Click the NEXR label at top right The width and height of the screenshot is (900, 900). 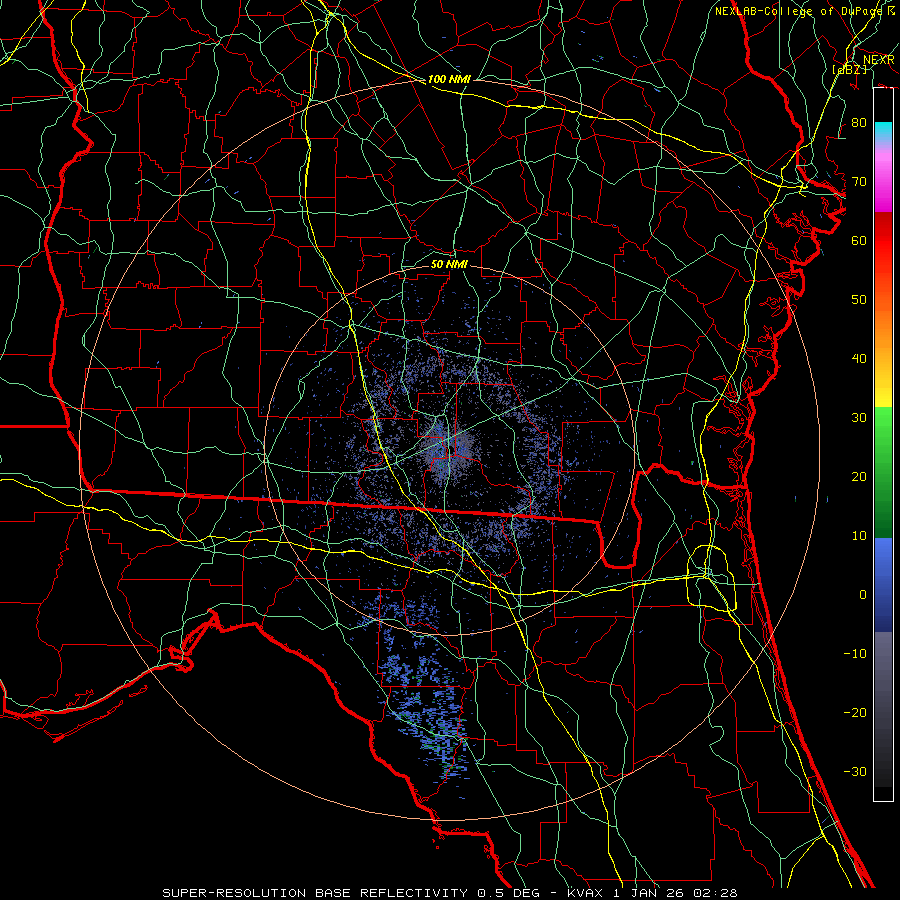pos(879,60)
